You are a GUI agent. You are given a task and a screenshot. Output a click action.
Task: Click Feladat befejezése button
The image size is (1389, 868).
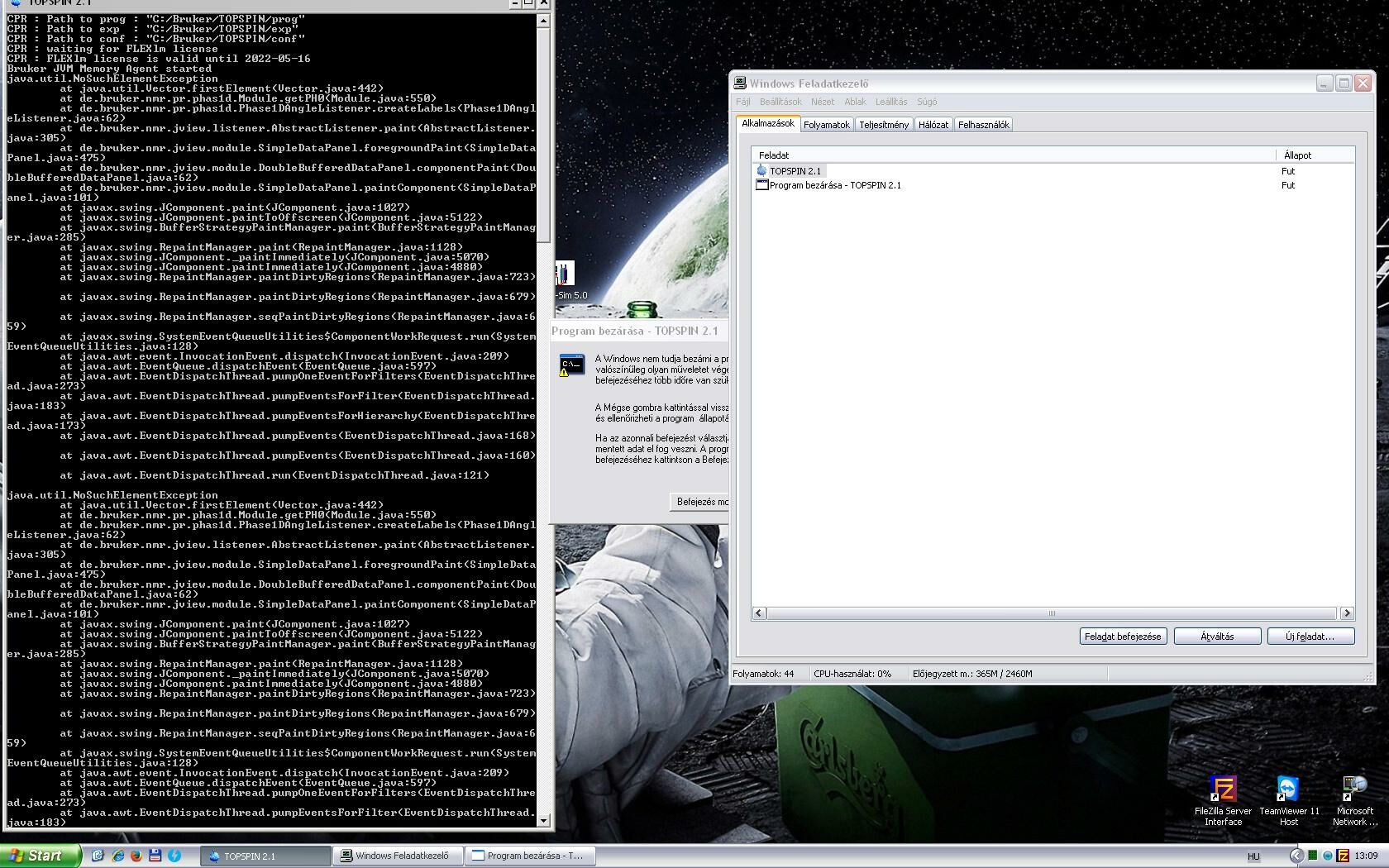coord(1123,637)
